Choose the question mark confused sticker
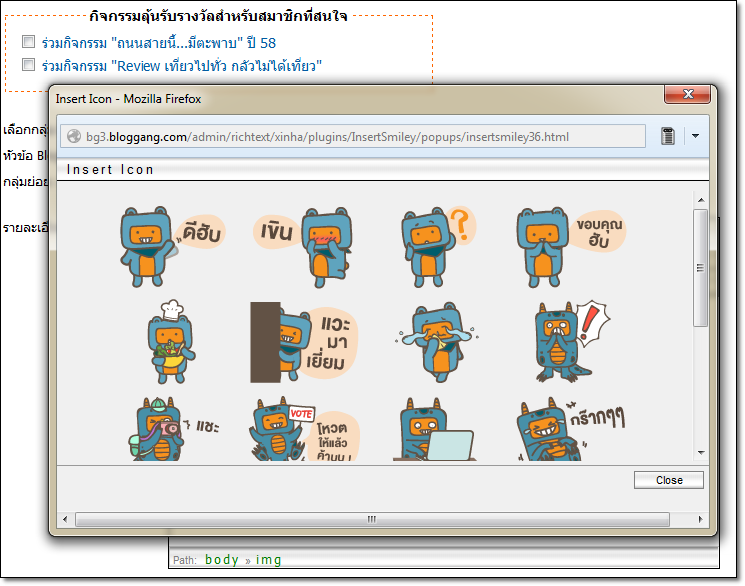The image size is (745, 586). coord(438,247)
